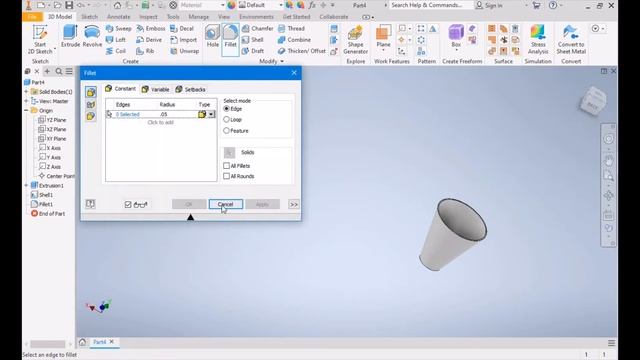Switch to the Inspect ribbon tab
The height and width of the screenshot is (360, 640).
coord(148,17)
